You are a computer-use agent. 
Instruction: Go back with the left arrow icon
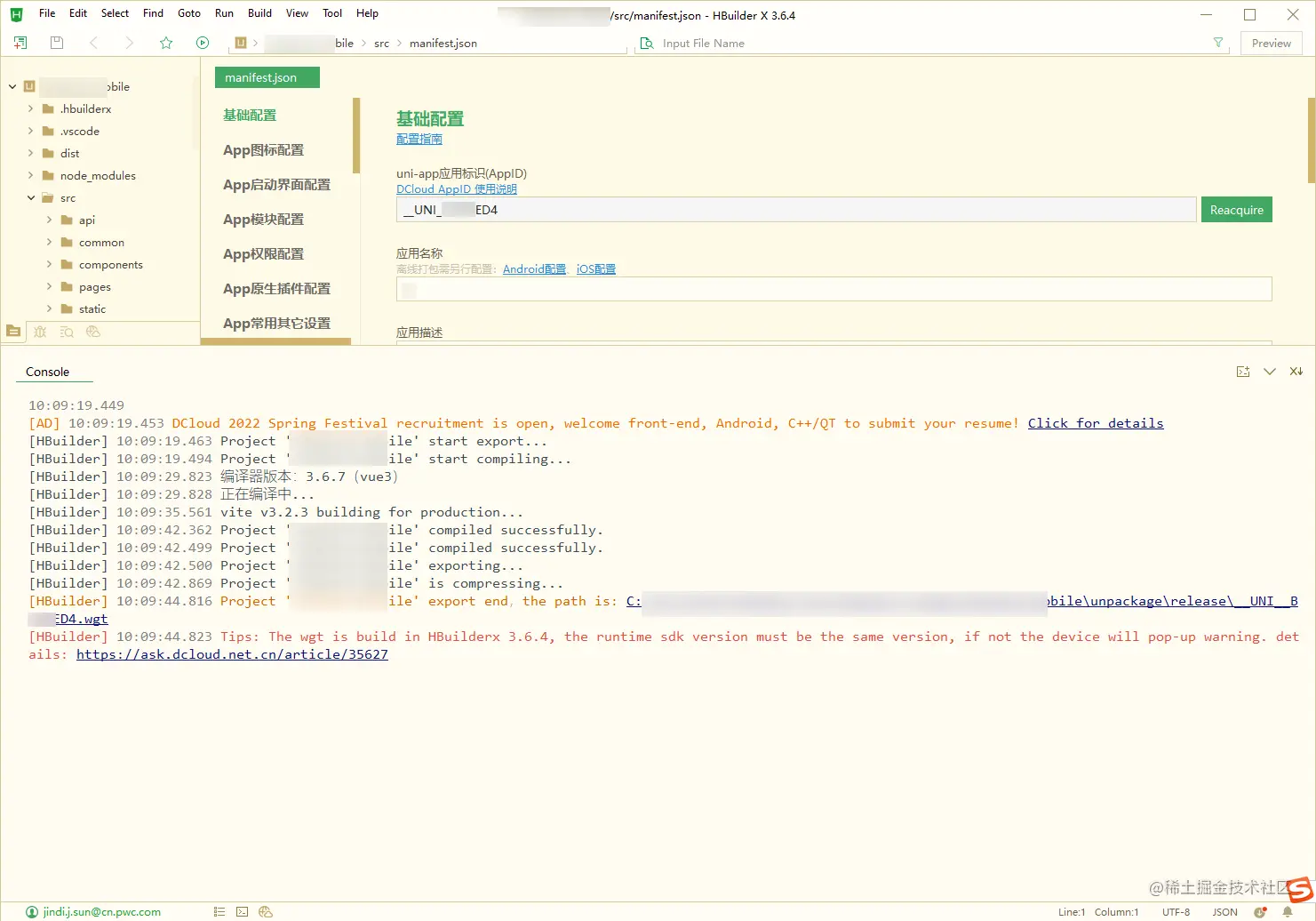[93, 43]
